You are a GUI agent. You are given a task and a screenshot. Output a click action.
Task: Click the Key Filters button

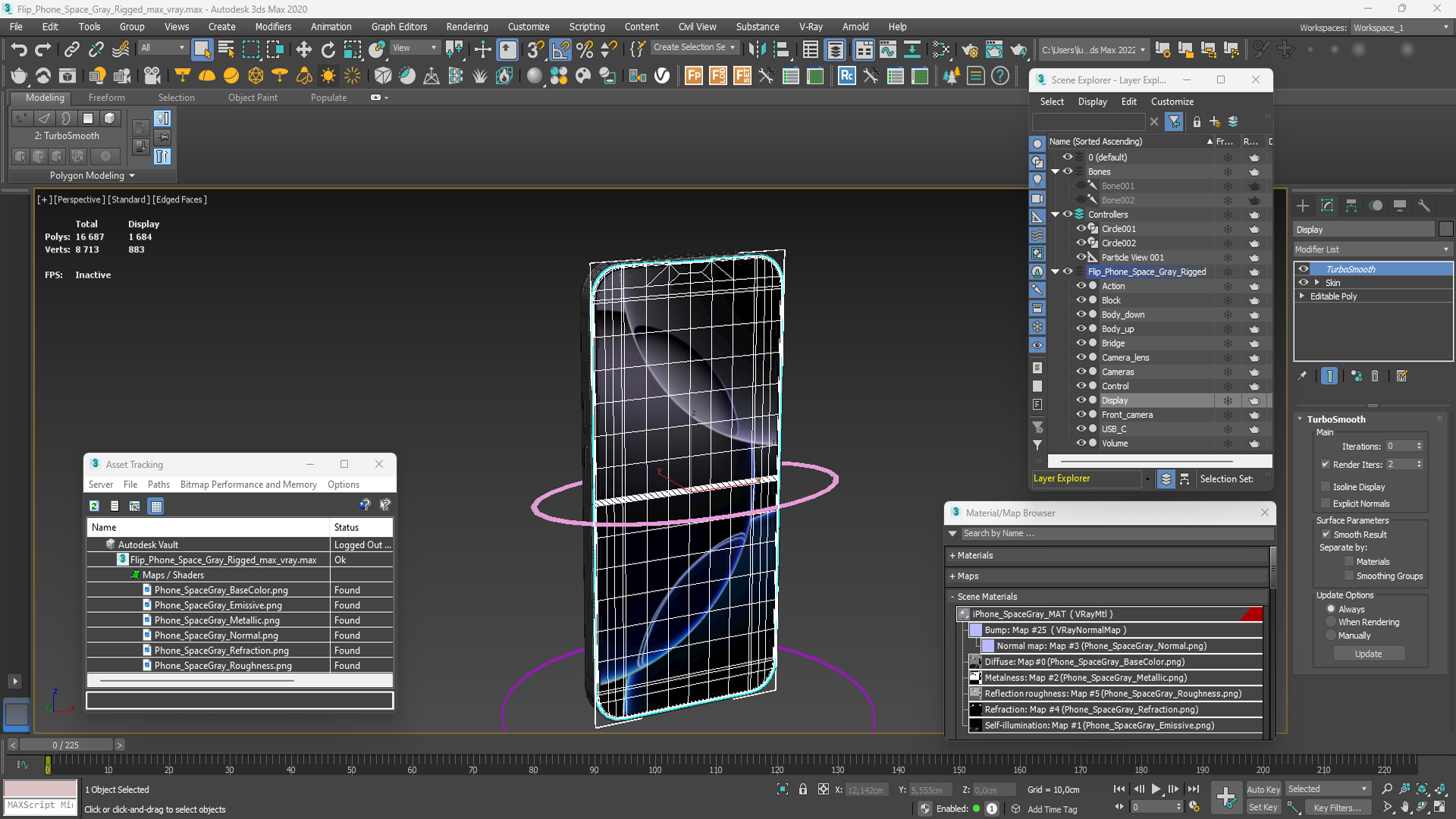tap(1337, 808)
